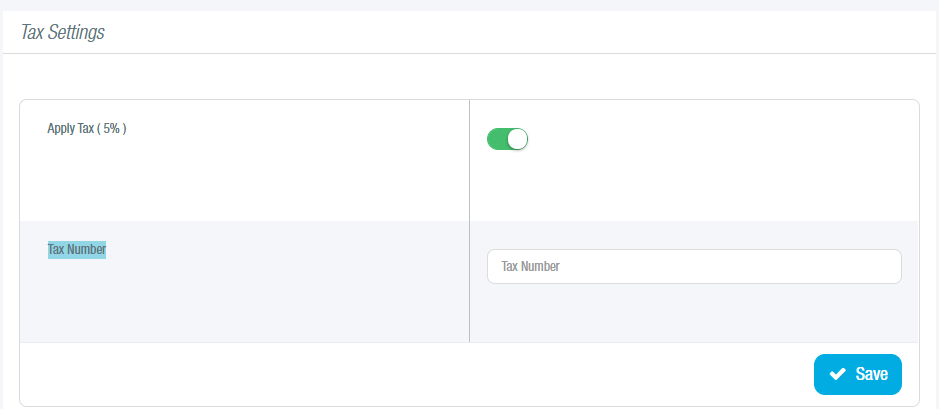Click the highlighted "Tax Number" label
This screenshot has height=409, width=939.
click(77, 249)
